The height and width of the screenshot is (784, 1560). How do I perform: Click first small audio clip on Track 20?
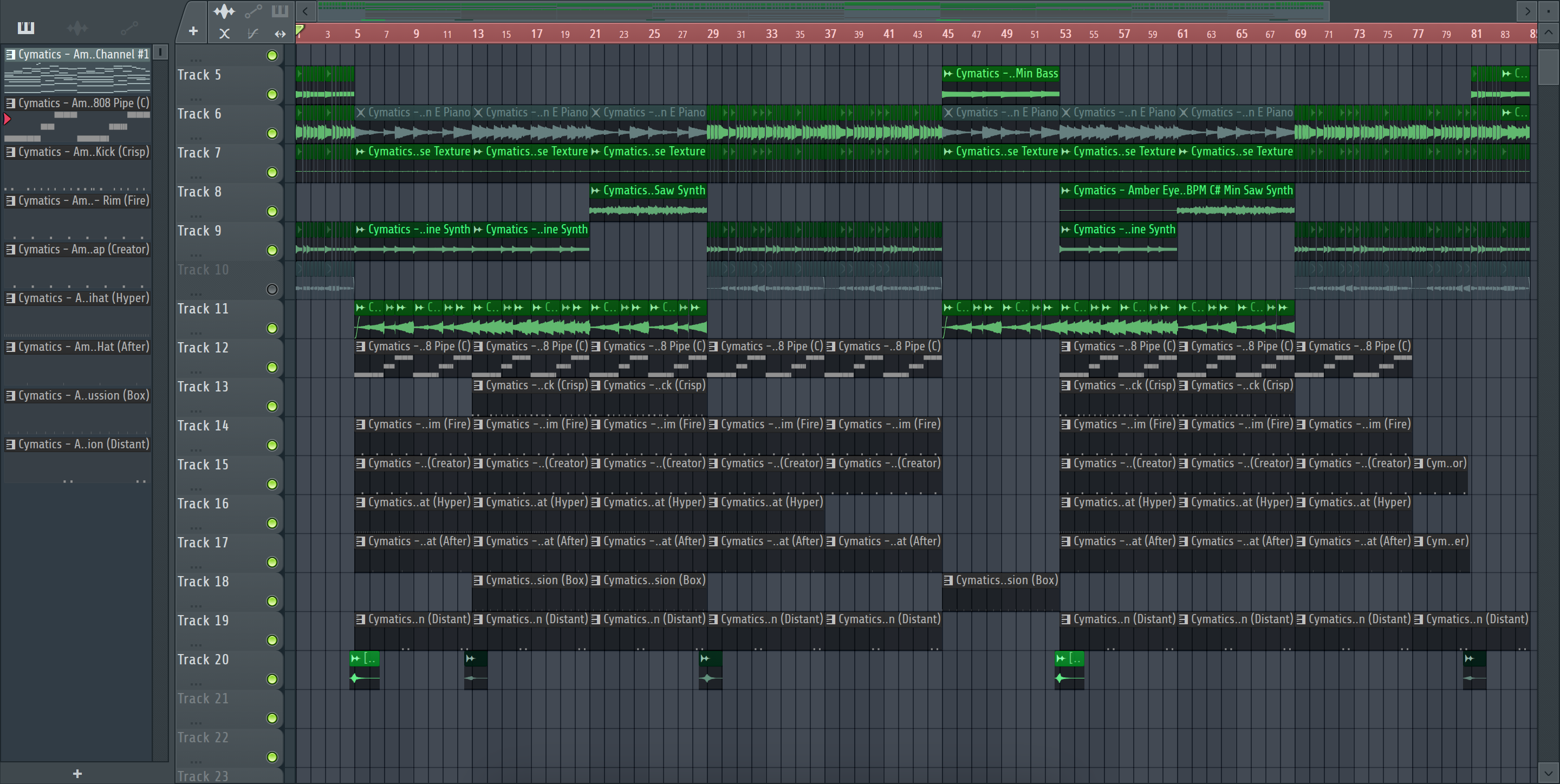(x=365, y=670)
